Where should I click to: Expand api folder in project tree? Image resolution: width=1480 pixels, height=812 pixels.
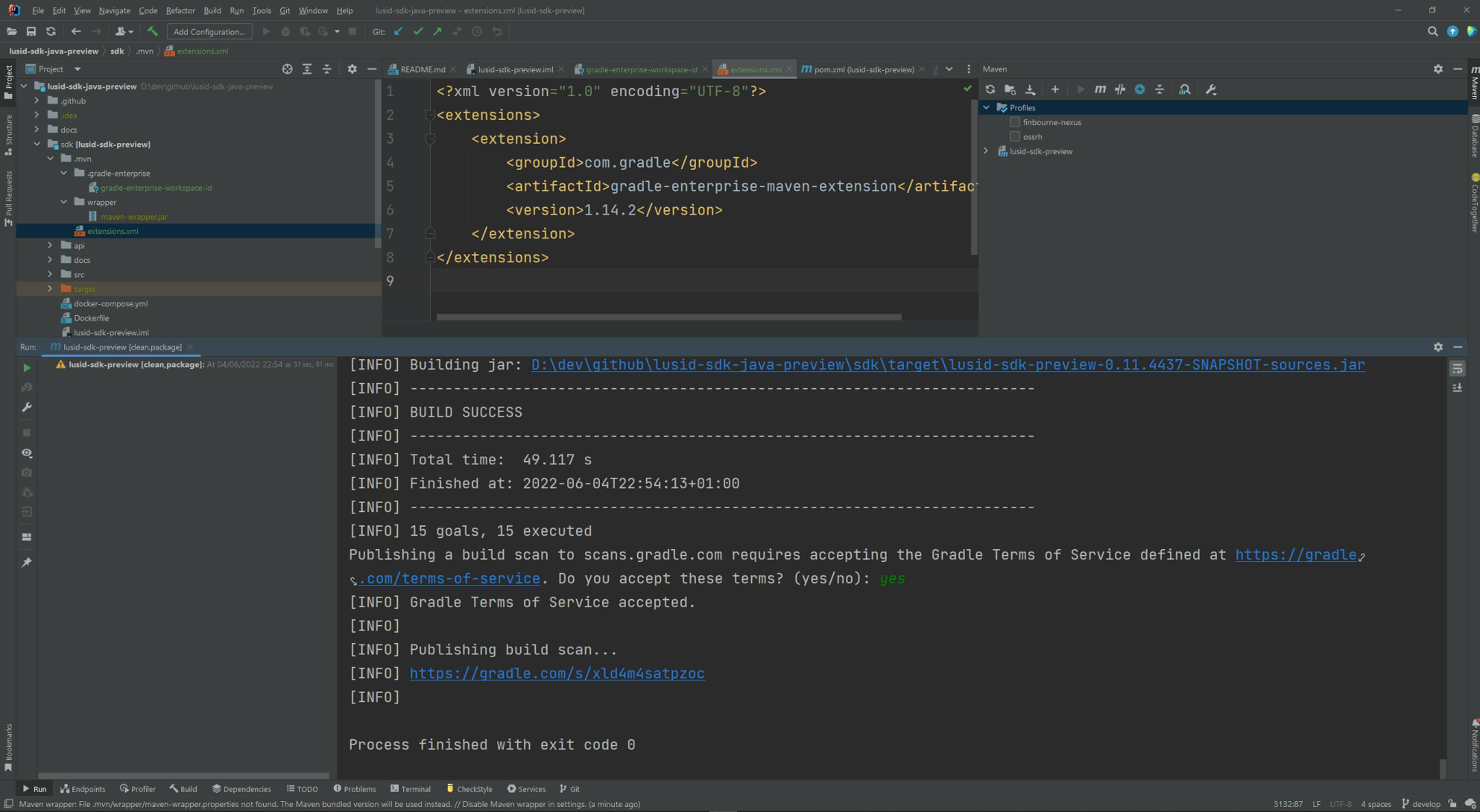coord(50,245)
